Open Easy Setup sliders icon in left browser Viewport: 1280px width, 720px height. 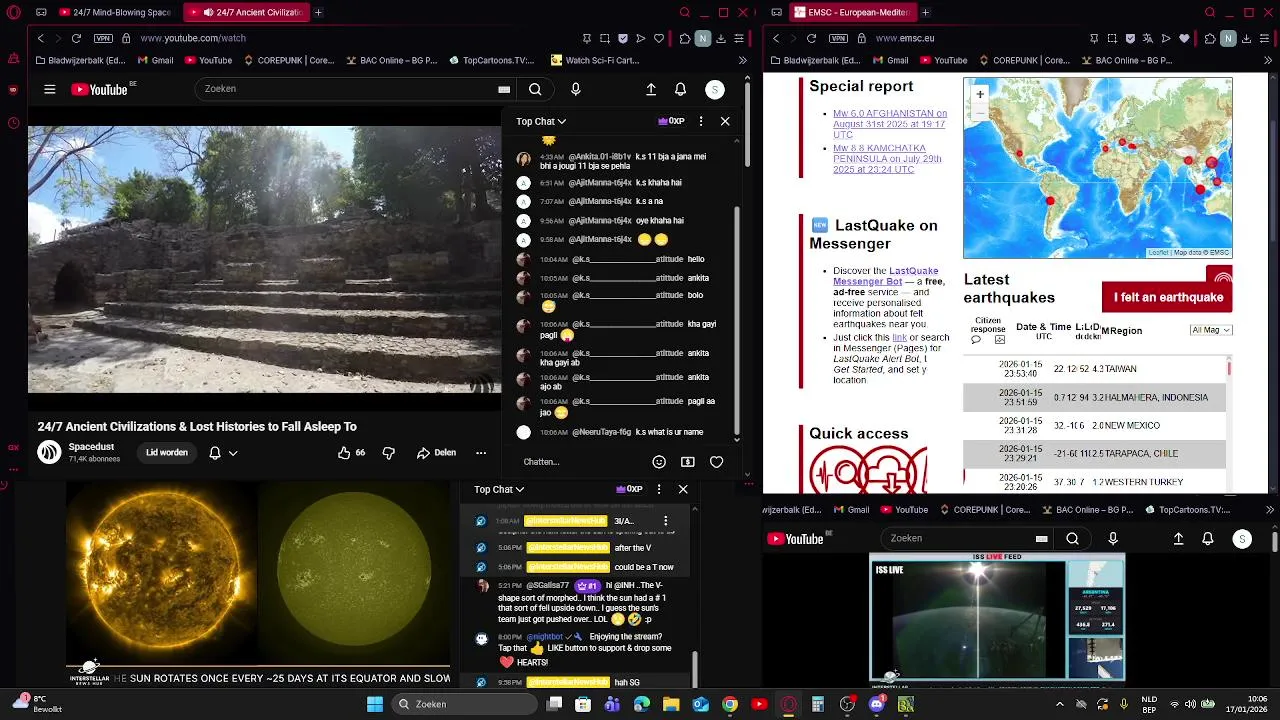739,38
